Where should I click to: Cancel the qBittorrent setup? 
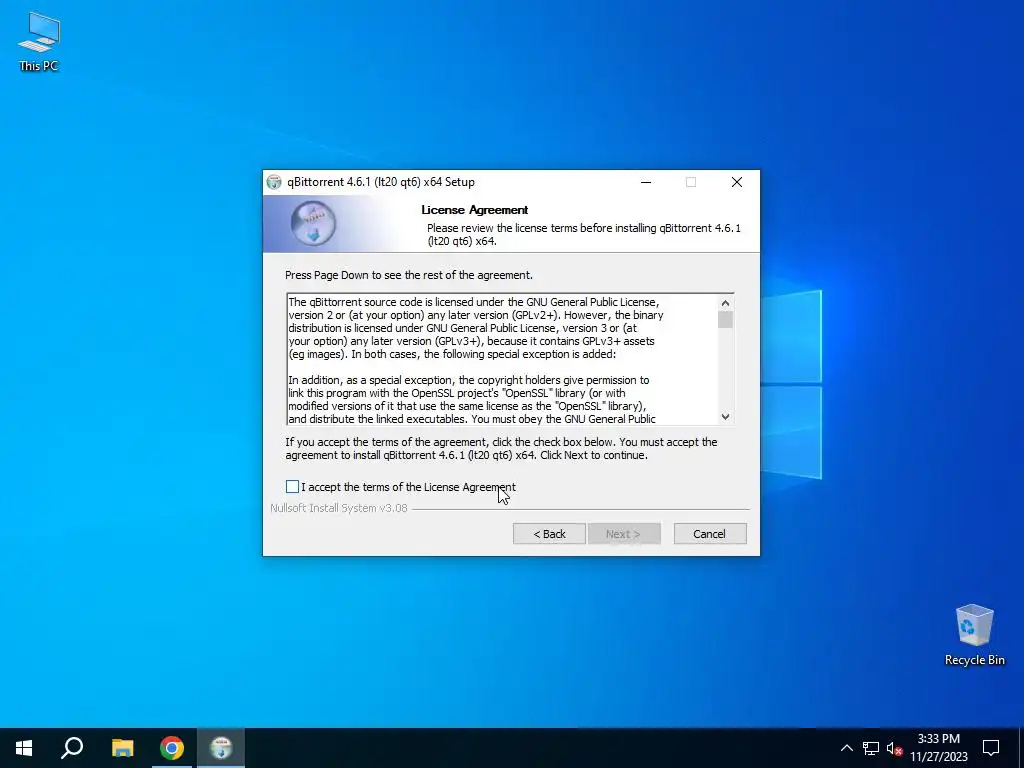[710, 534]
